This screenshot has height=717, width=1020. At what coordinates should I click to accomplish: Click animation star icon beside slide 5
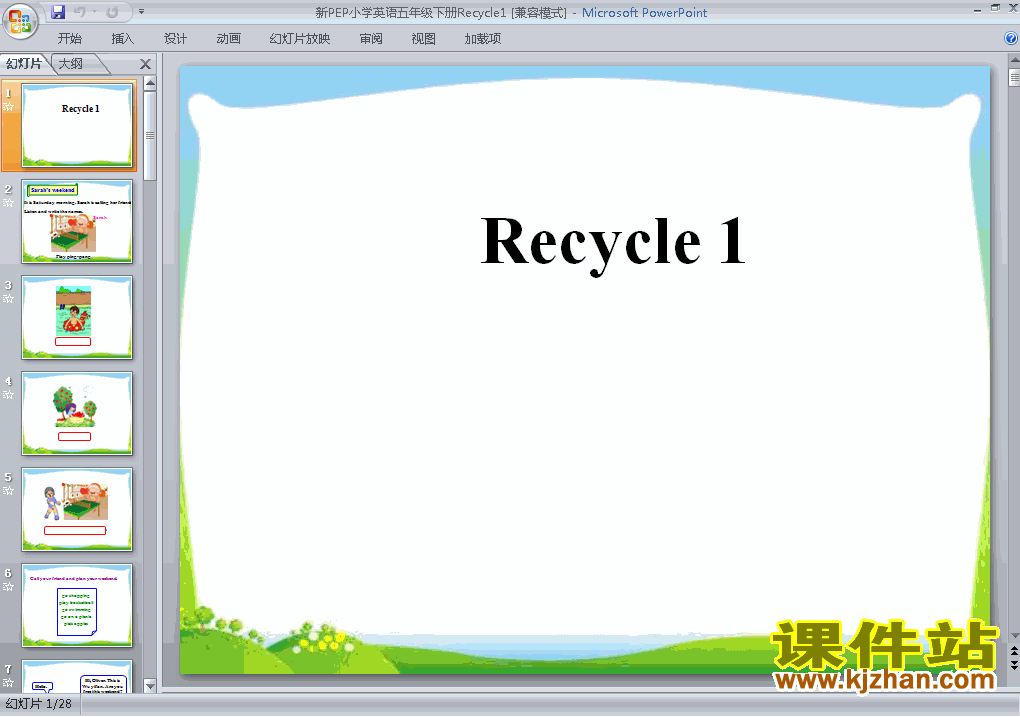coord(8,491)
